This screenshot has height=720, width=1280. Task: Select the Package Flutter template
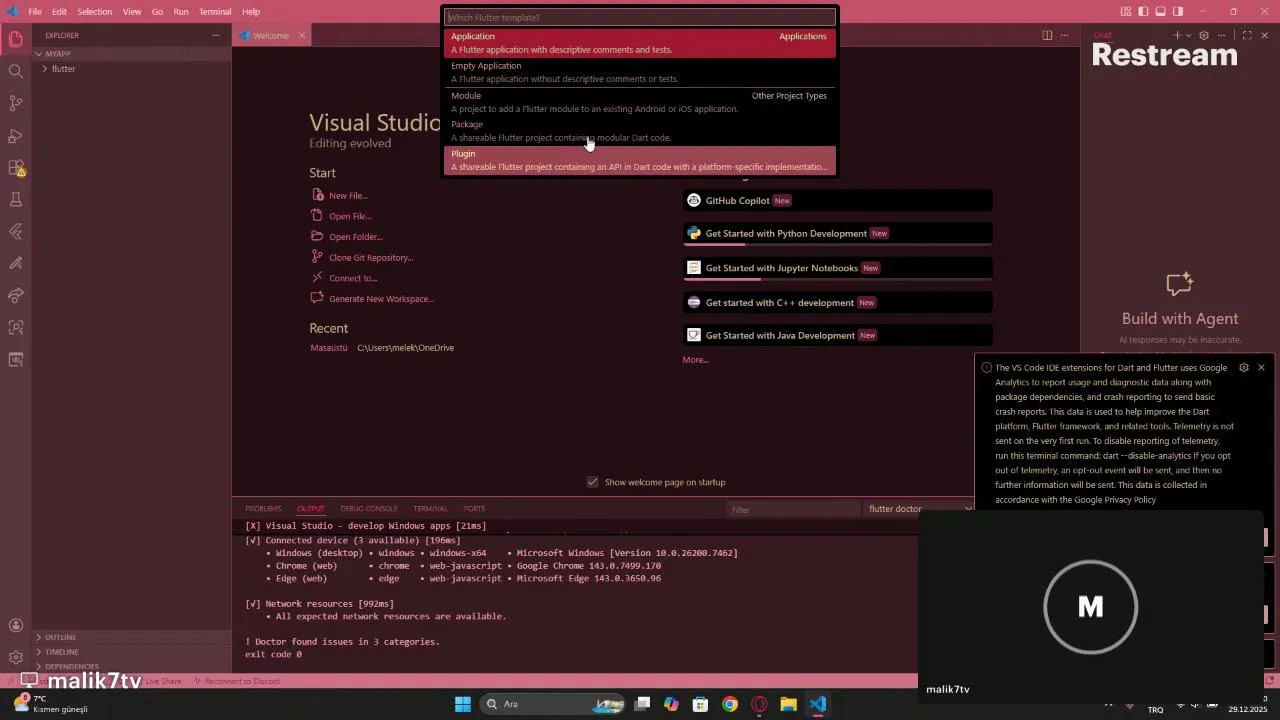click(639, 131)
